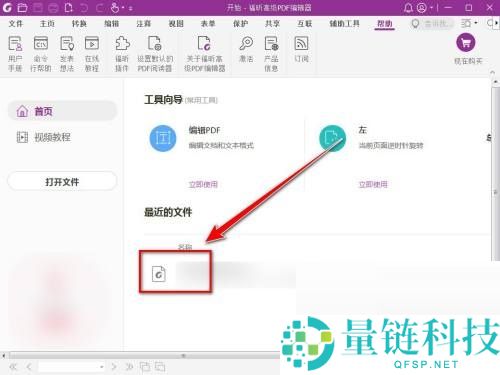Click the Foxit logo in title bar
This screenshot has height=375, width=500.
(7, 7)
